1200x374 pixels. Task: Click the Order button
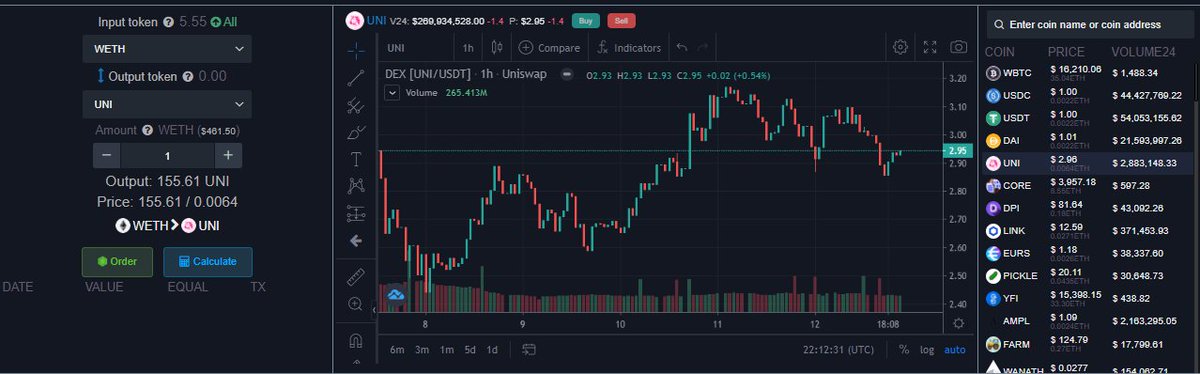(117, 262)
